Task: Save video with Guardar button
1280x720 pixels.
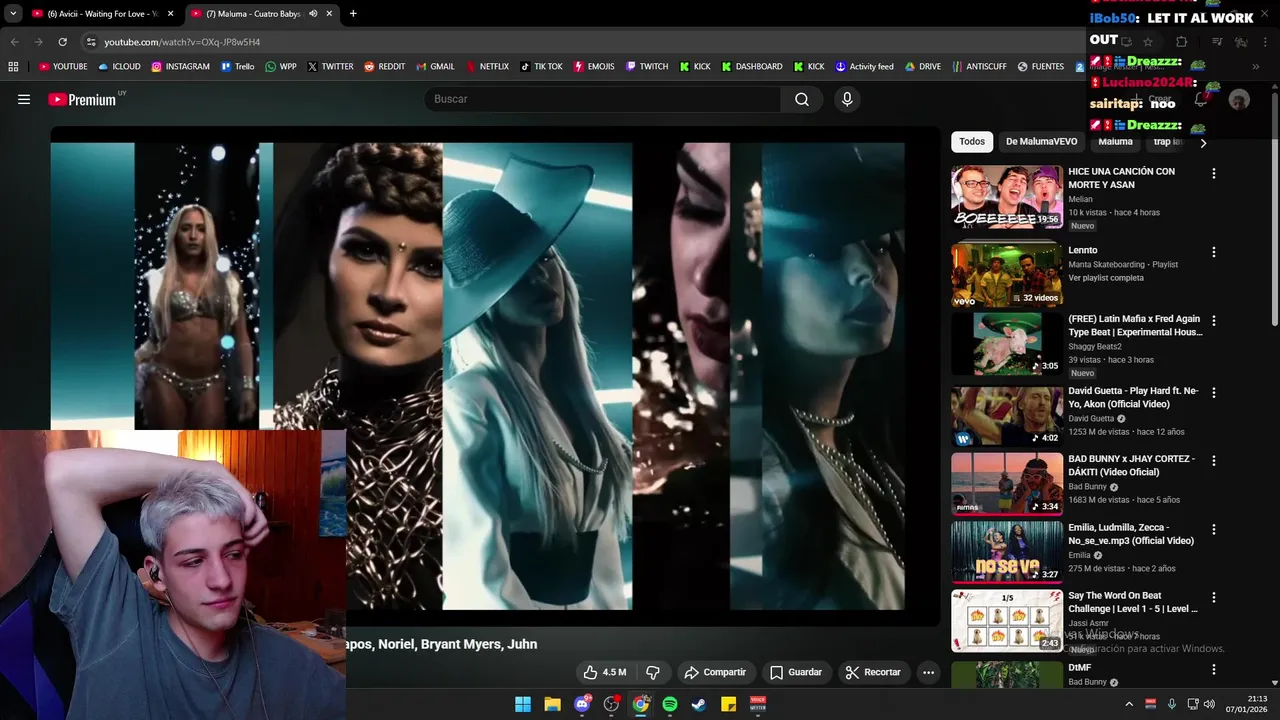Action: click(795, 672)
